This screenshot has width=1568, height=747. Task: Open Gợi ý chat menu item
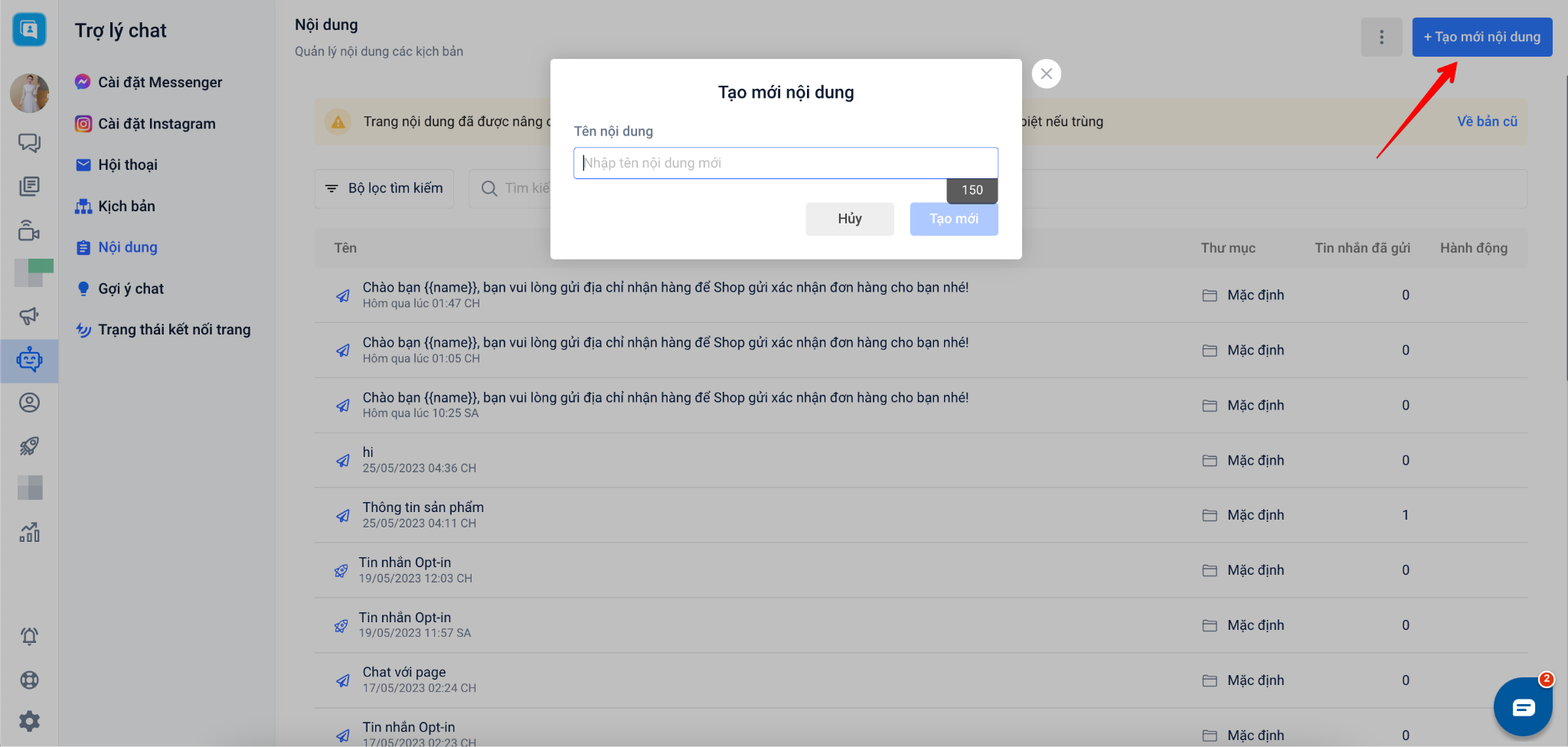pos(119,289)
